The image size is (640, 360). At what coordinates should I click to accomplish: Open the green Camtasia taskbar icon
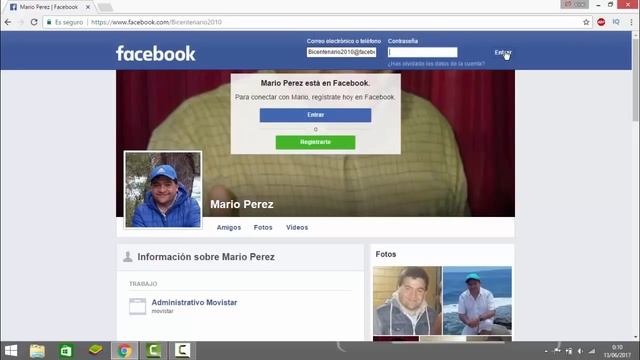[153, 351]
